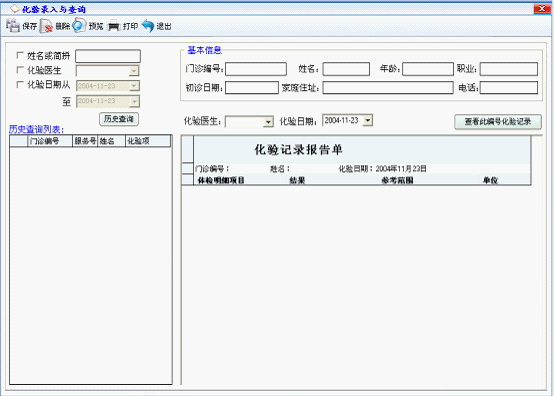Click the 姓名 input in 基本信息

tap(346, 69)
